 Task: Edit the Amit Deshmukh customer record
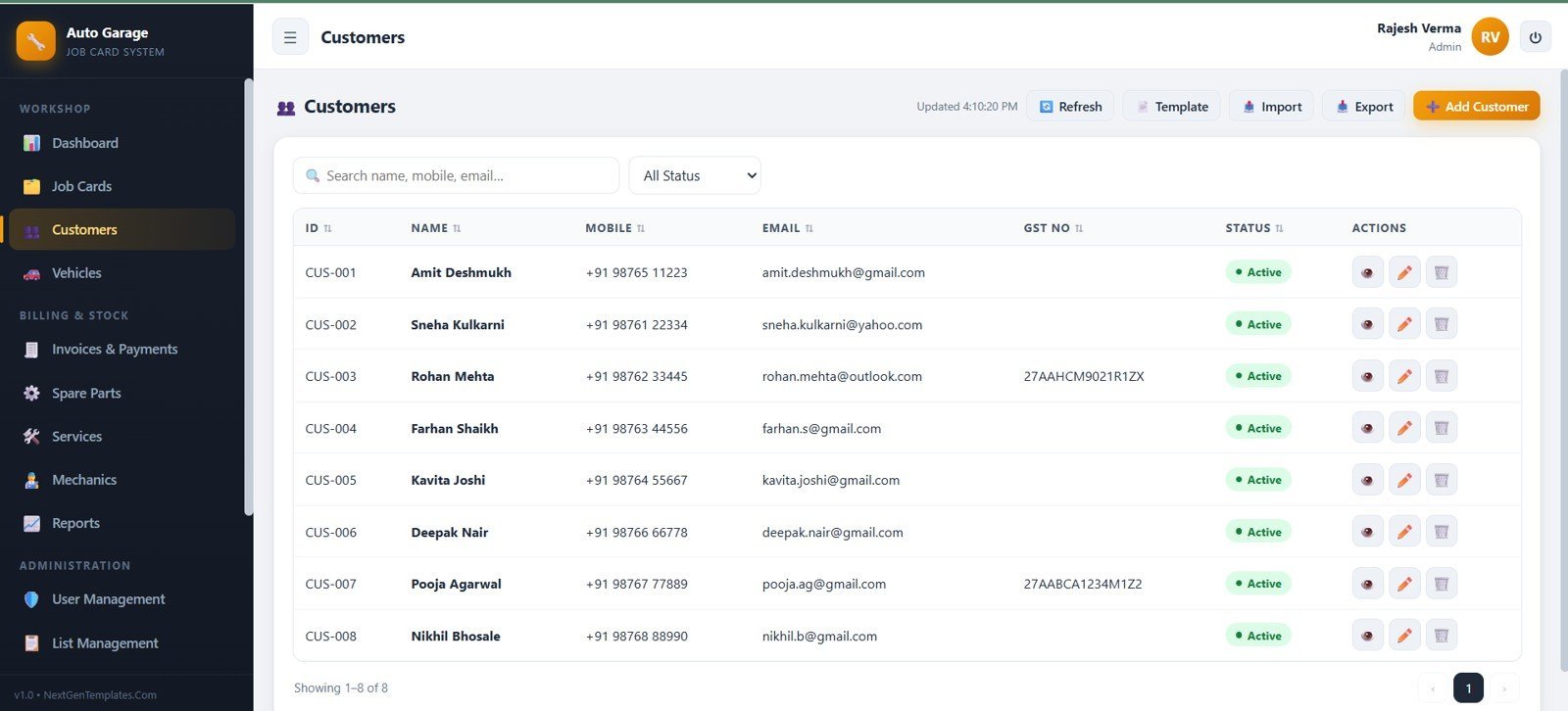click(x=1404, y=272)
